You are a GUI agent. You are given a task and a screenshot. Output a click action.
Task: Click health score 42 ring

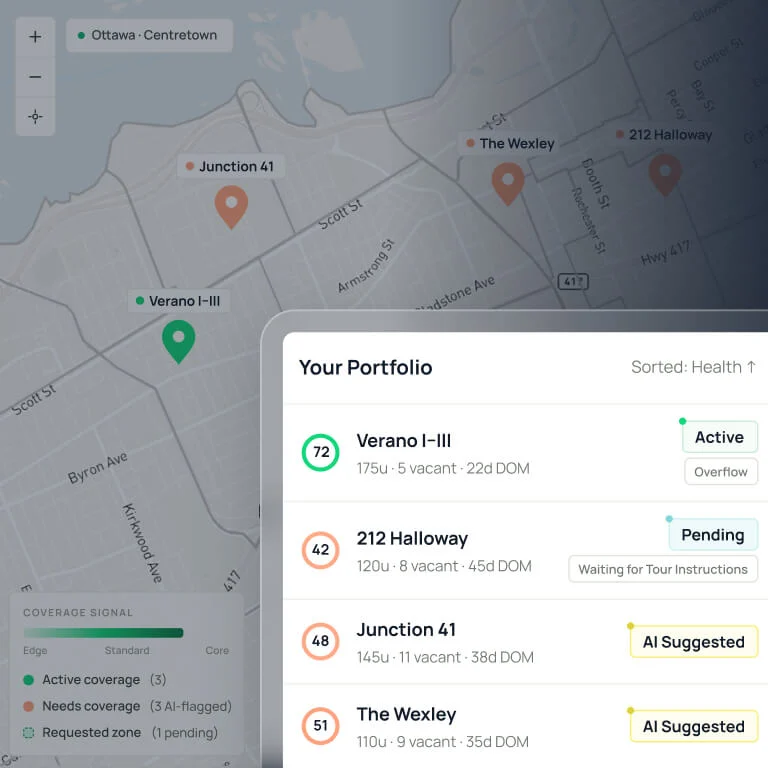point(321,550)
